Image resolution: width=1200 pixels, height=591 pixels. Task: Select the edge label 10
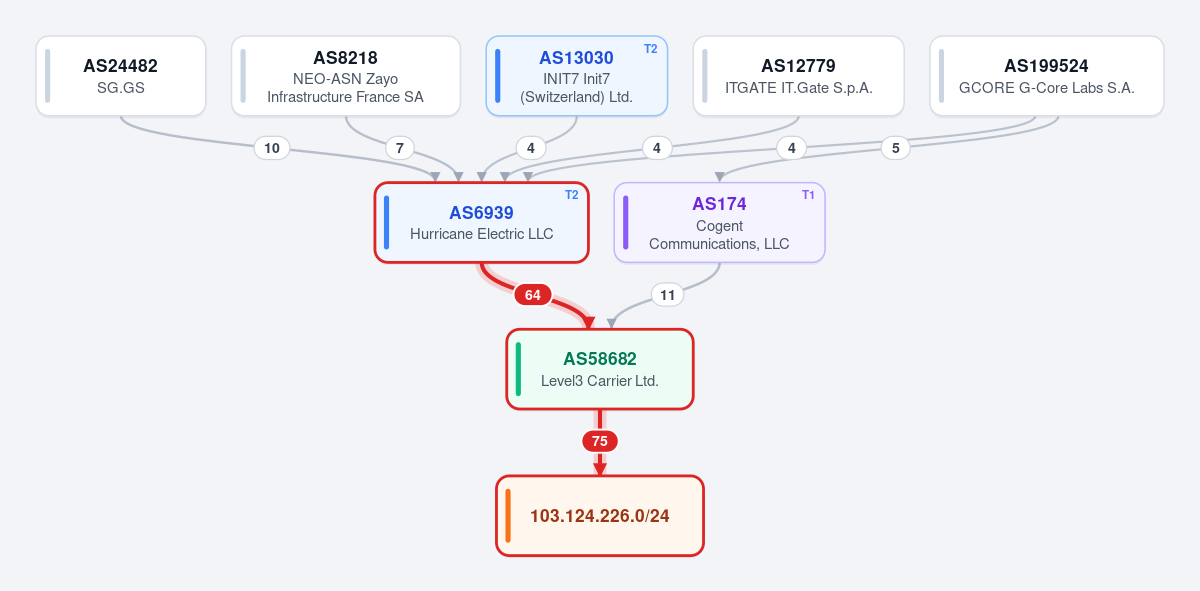pos(272,148)
